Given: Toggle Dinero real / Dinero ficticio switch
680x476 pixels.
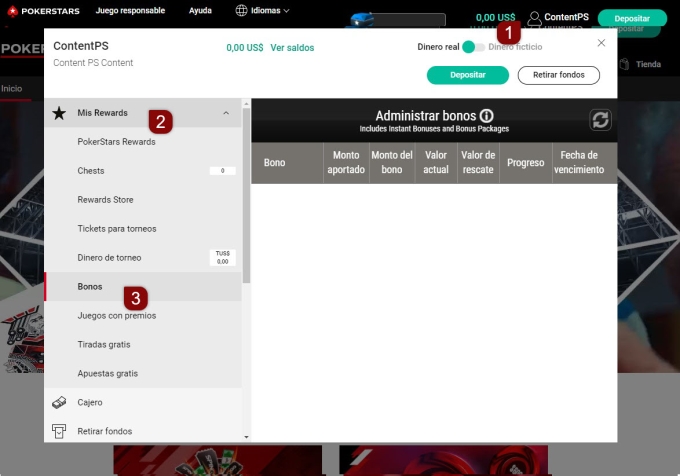Looking at the screenshot, I should 473,47.
